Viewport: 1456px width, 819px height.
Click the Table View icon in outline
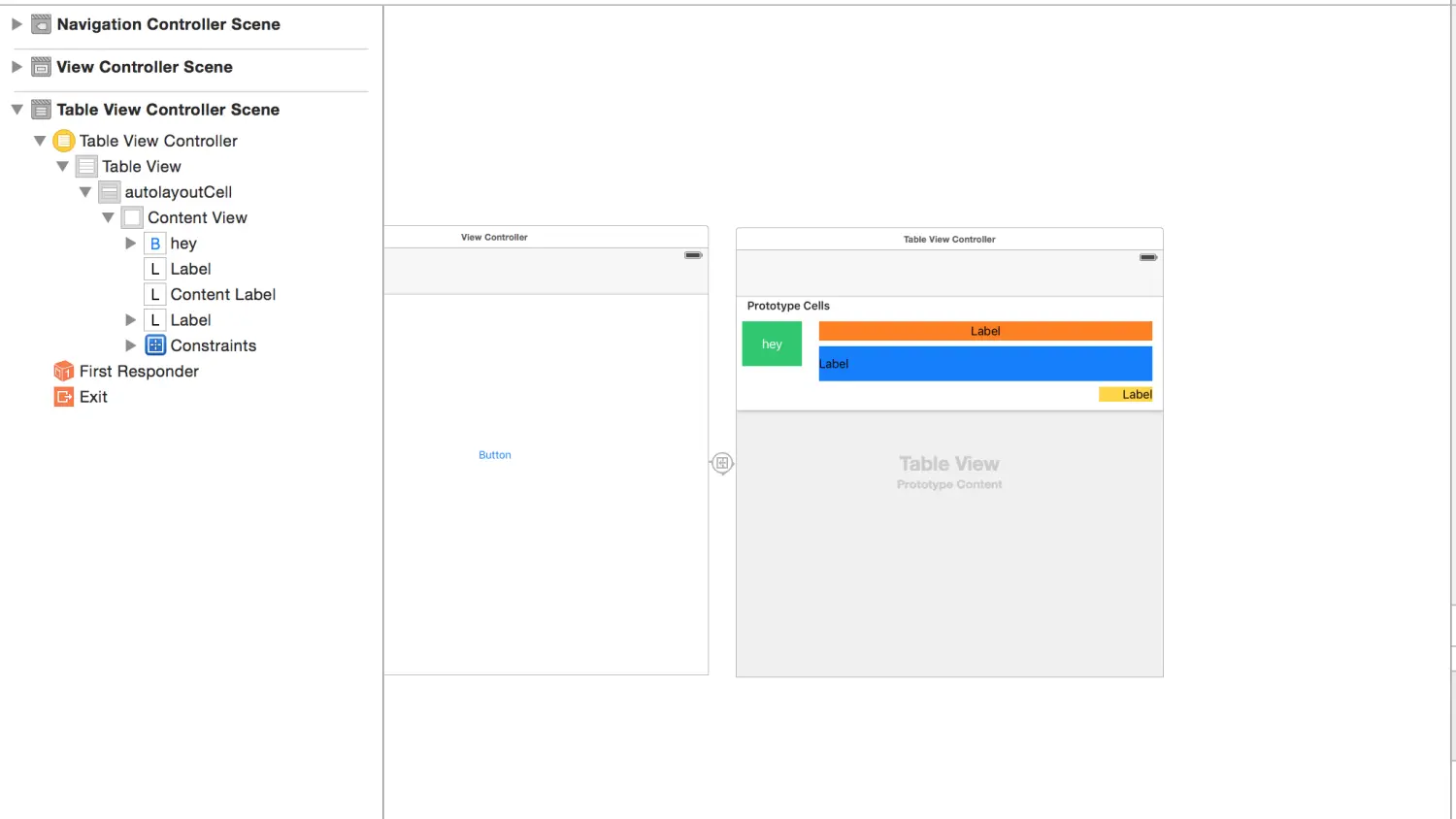86,167
